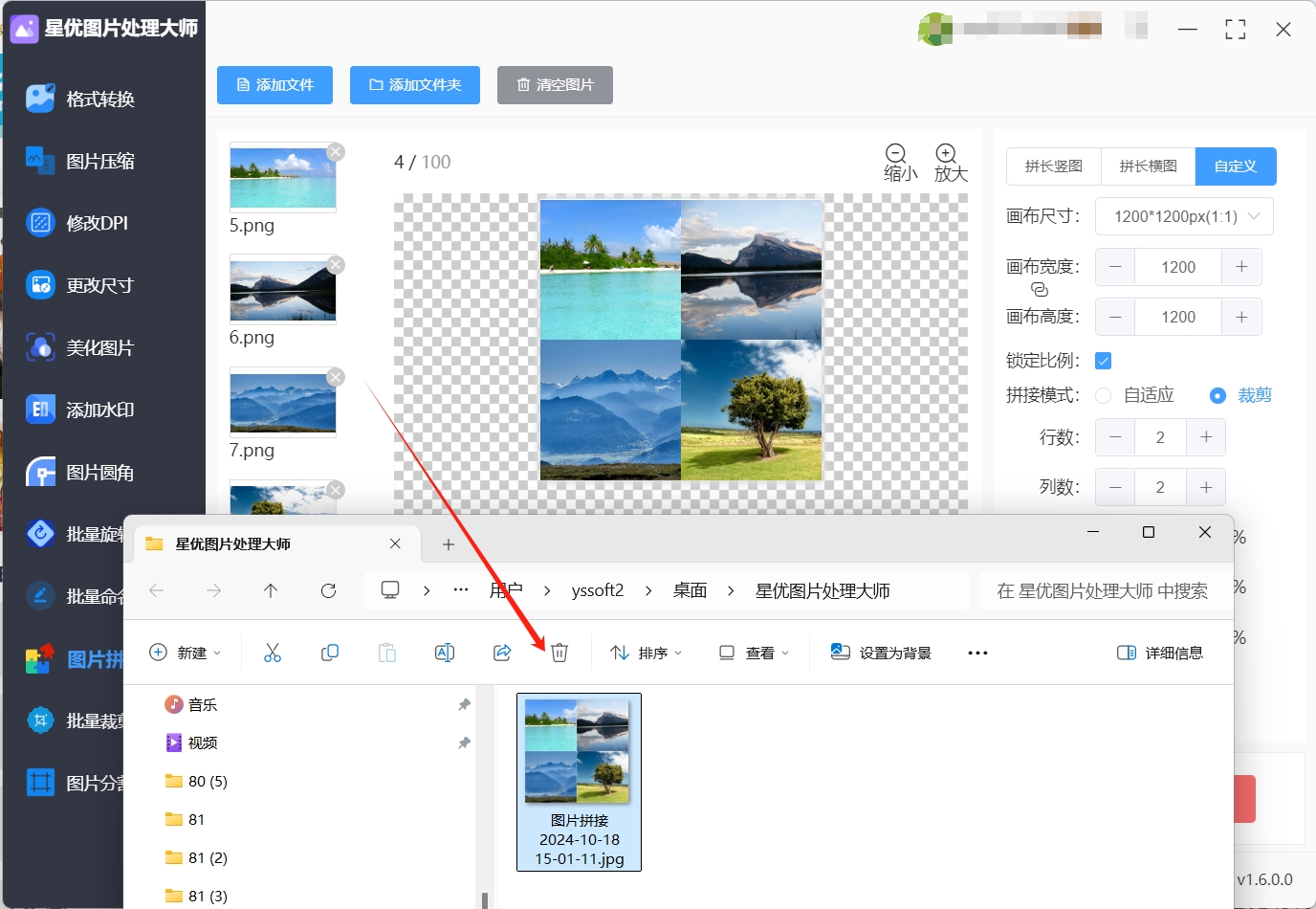1316x909 pixels.
Task: Switch to 自定义 tab
Action: pyautogui.click(x=1236, y=166)
